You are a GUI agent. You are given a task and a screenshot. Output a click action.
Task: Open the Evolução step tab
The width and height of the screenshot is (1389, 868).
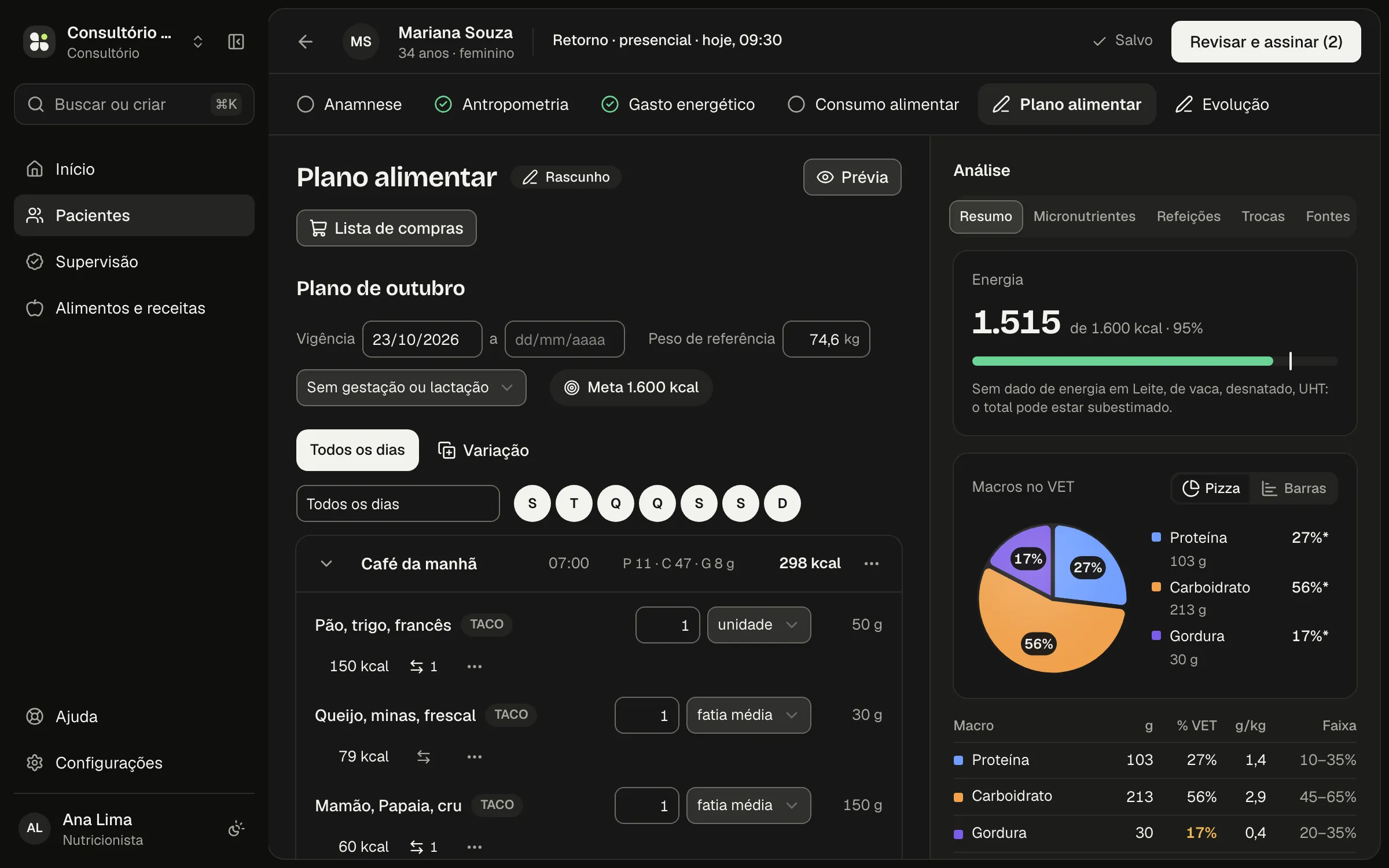coord(1222,104)
